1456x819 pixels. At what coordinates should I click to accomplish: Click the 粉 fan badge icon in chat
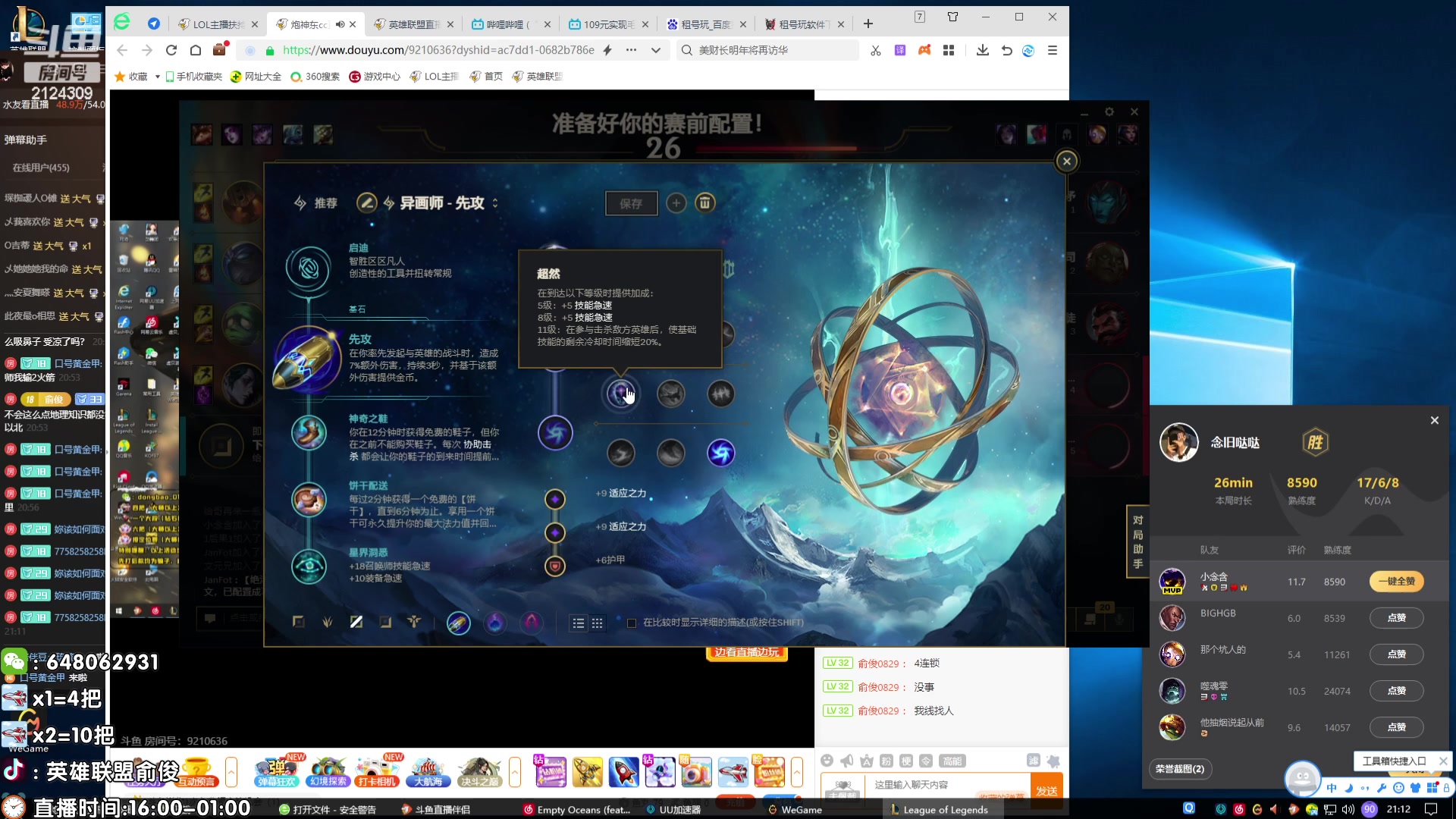(886, 761)
